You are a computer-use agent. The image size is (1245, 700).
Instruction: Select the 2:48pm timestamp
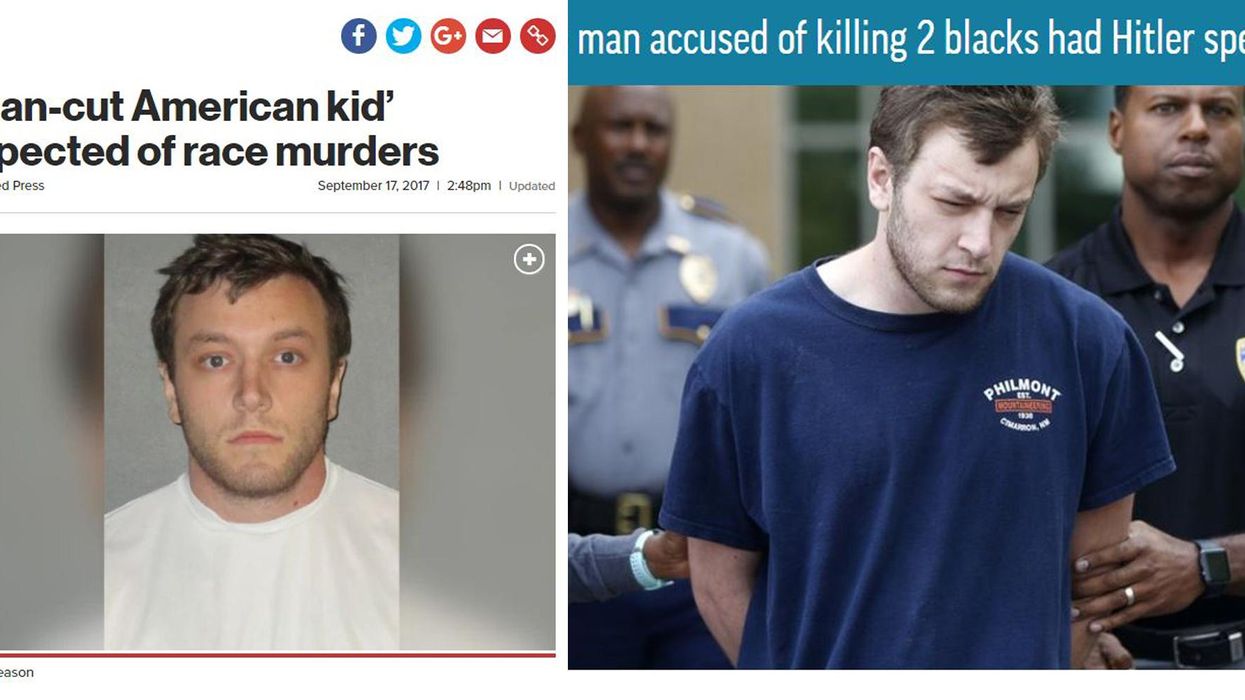point(469,186)
